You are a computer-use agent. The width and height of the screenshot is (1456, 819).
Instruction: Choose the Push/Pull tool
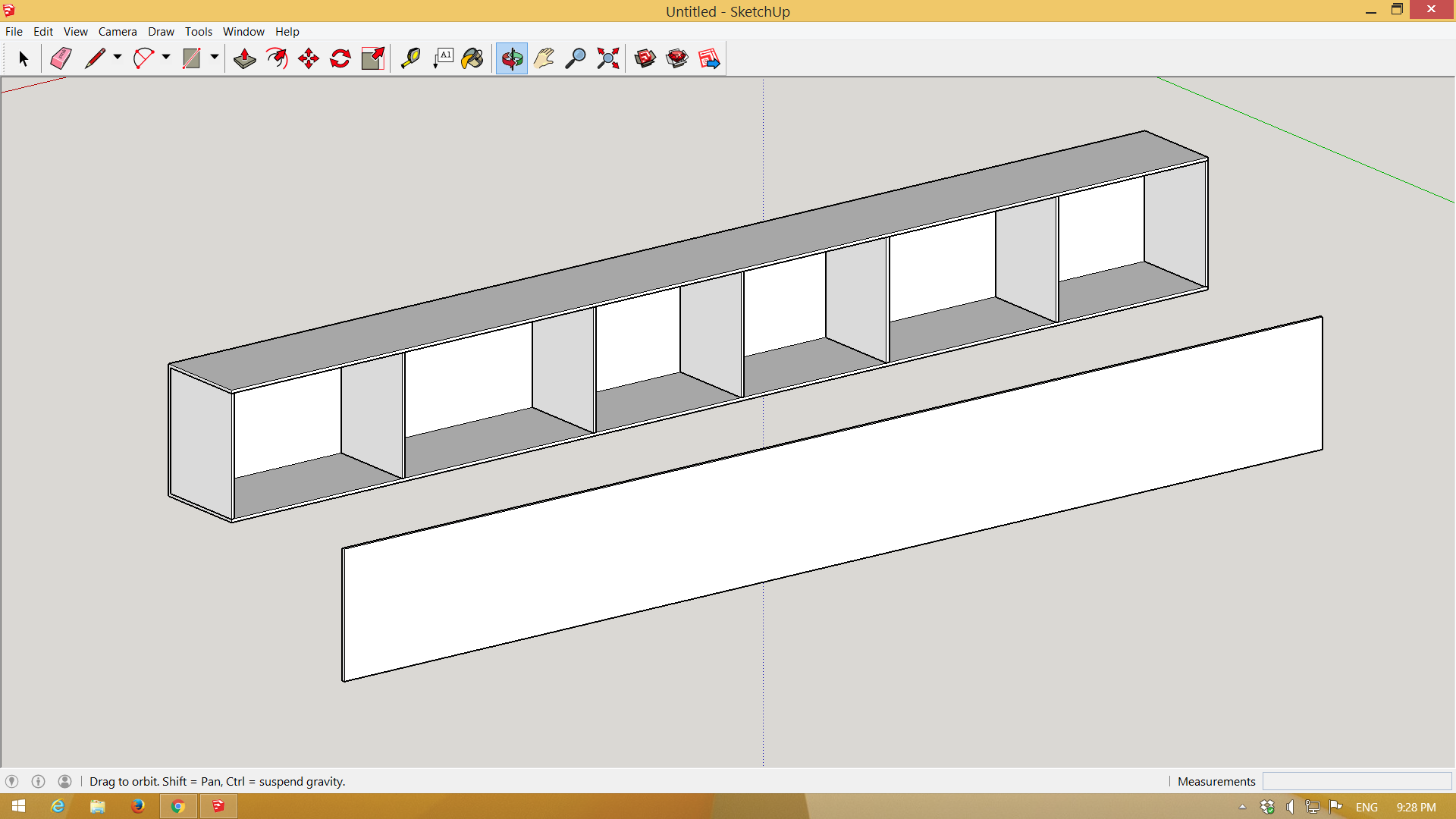tap(244, 58)
